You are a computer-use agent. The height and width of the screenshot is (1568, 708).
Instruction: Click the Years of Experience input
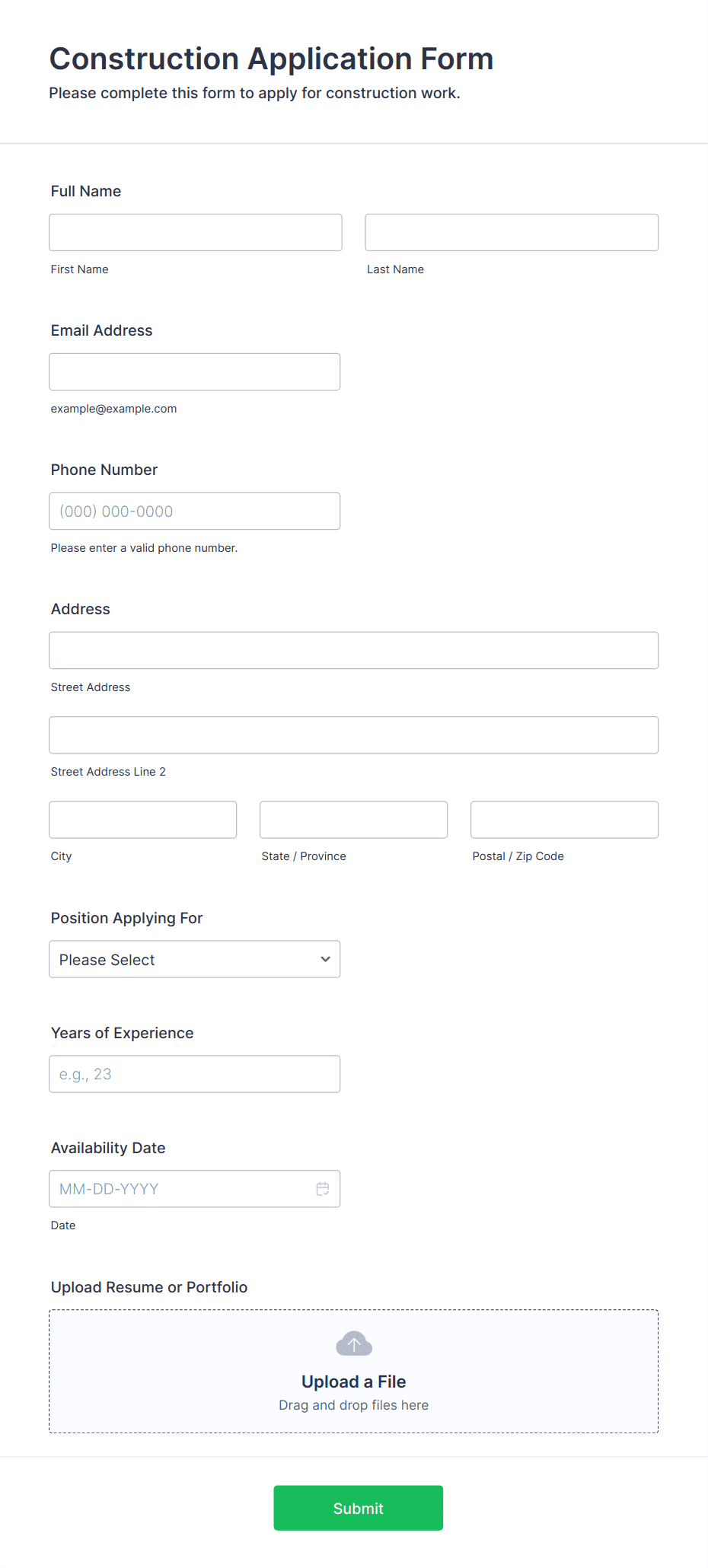[x=194, y=1073]
